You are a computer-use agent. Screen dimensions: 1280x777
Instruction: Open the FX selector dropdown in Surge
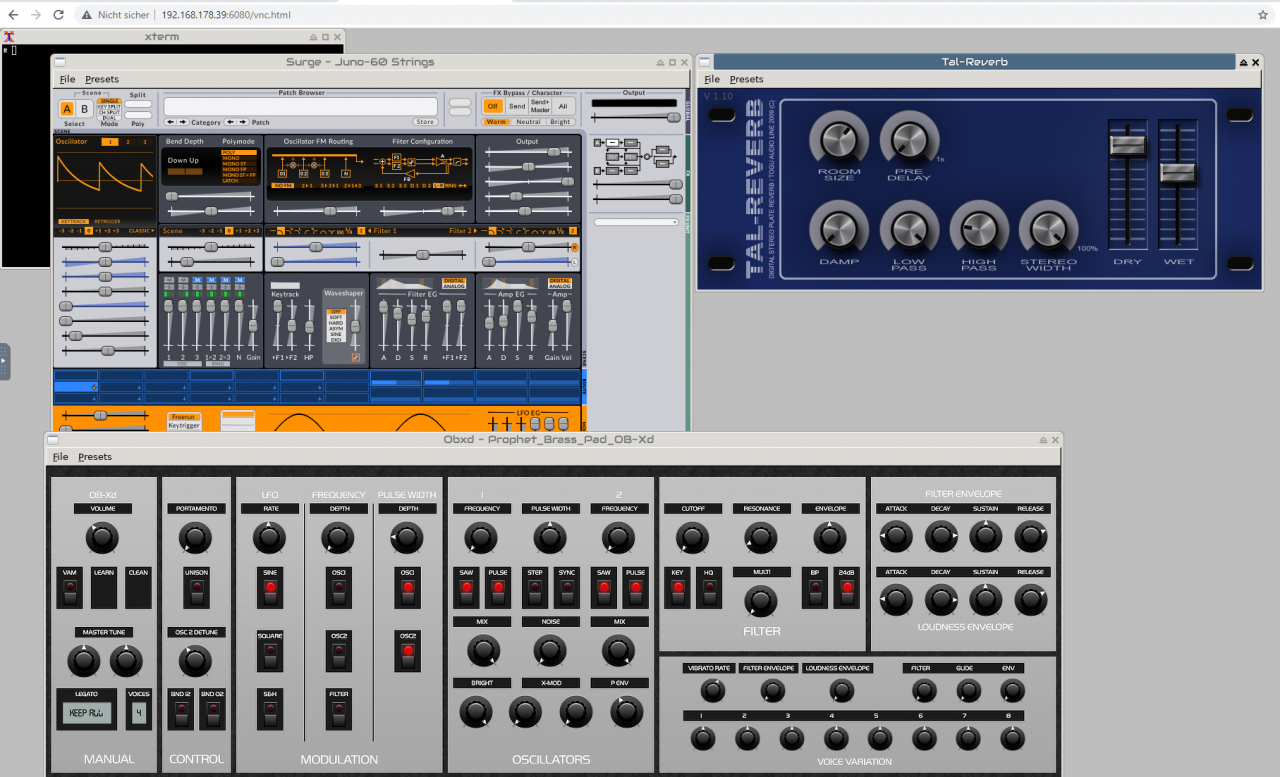click(x=636, y=222)
